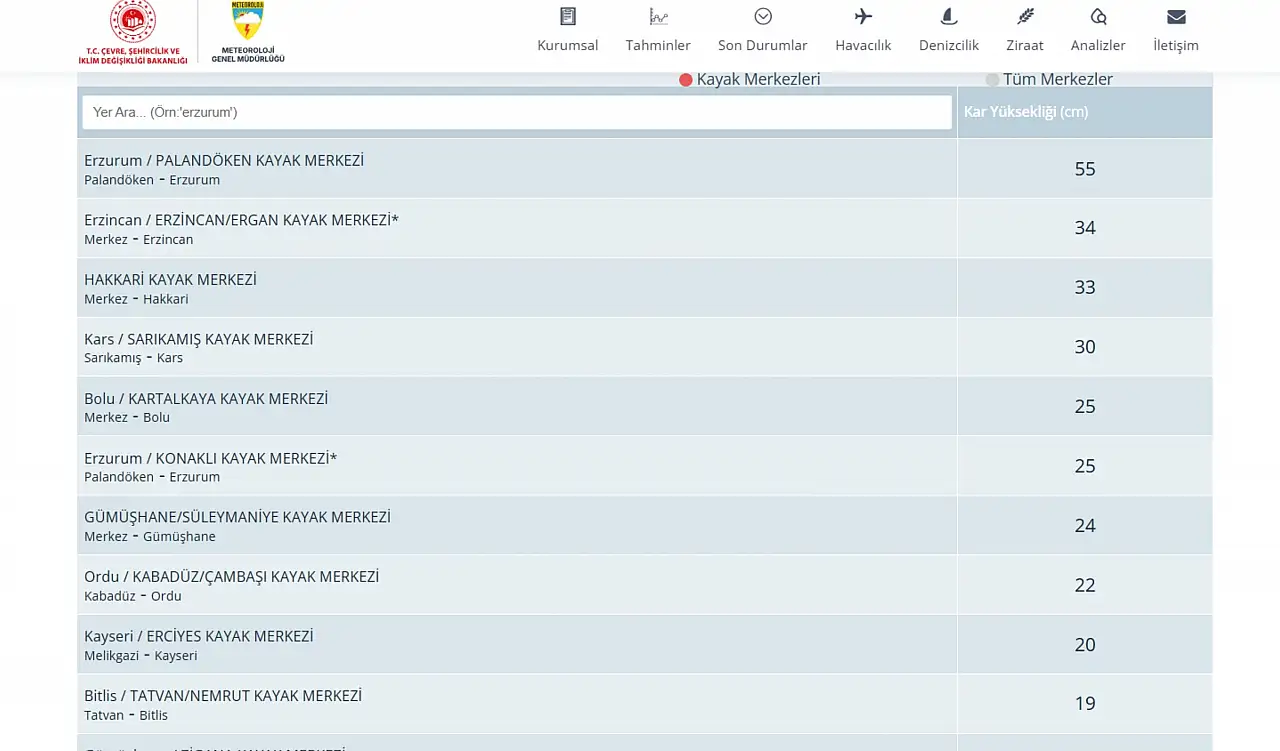The height and width of the screenshot is (751, 1280).
Task: Open Bitlis Tatvan/Nemrut Kayak Merkezi entry
Action: (x=223, y=696)
